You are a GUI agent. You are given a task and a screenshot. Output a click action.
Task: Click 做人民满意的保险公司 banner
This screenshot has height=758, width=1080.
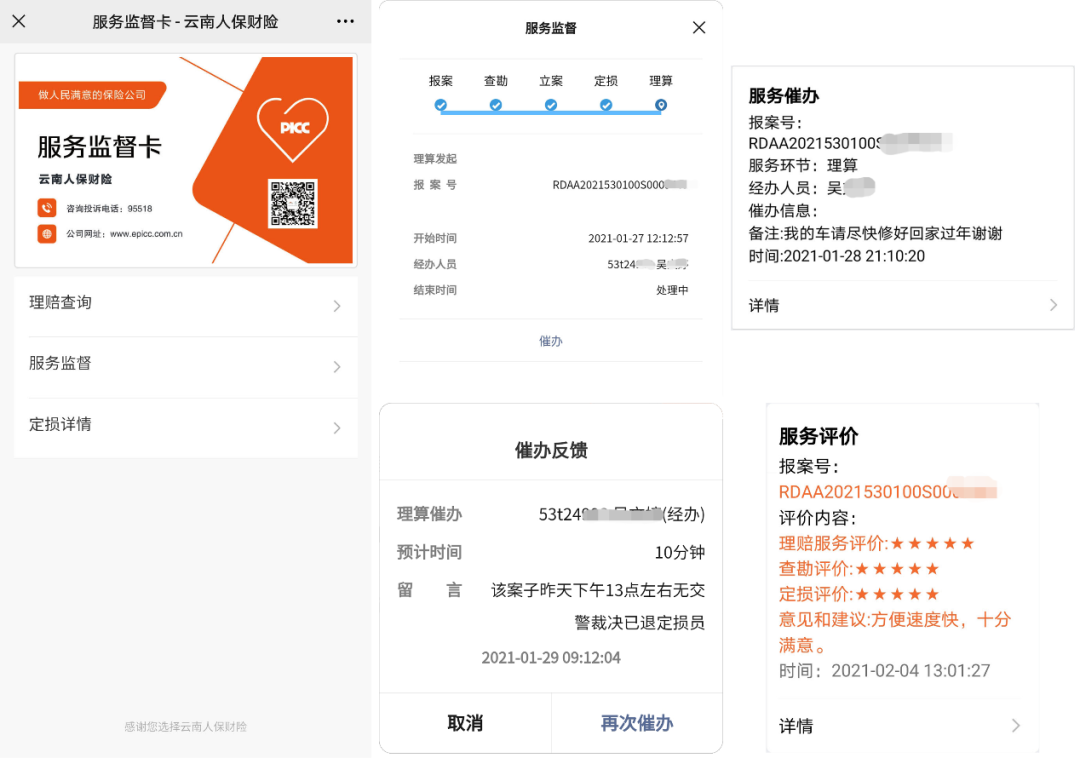click(92, 95)
